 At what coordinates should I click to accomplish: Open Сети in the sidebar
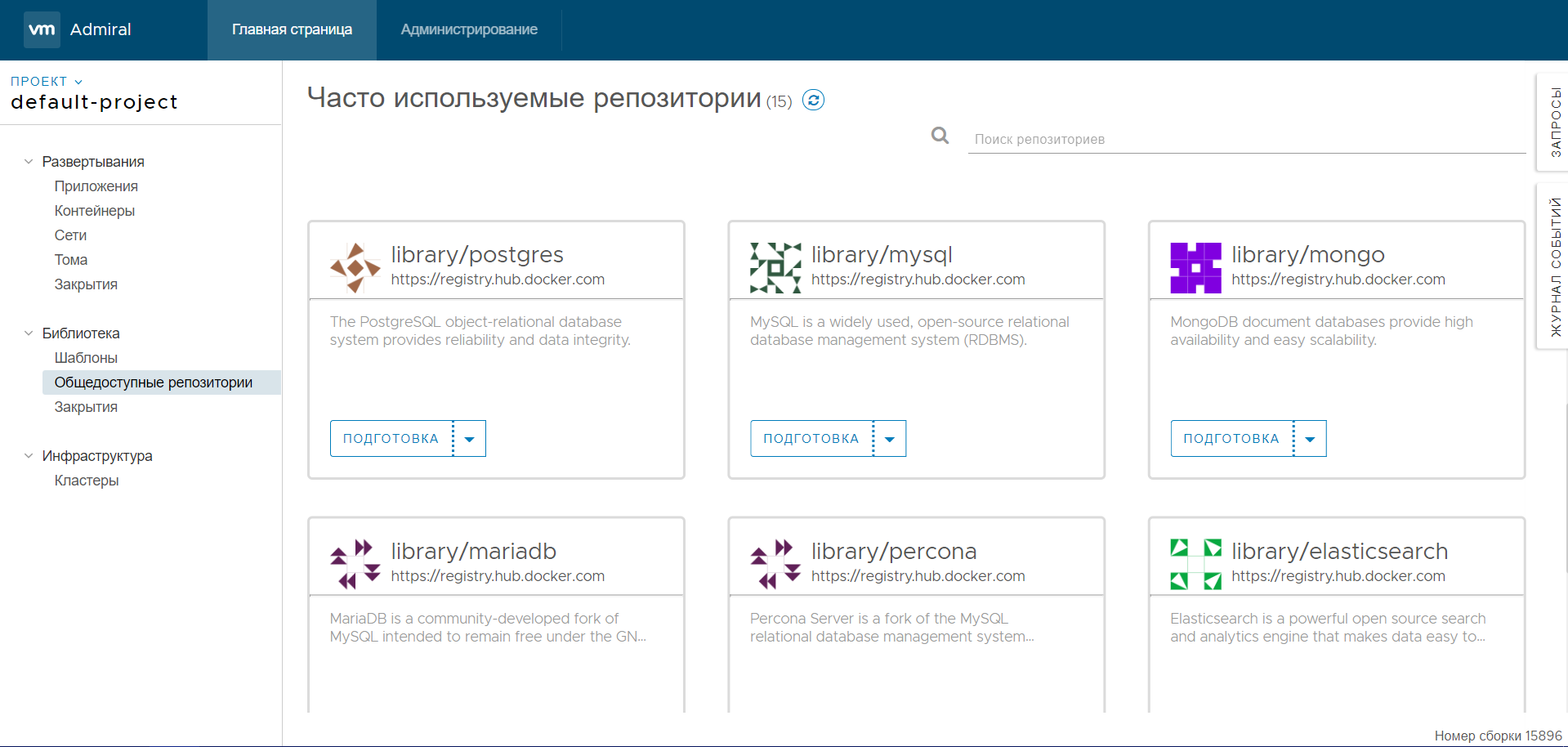(70, 235)
